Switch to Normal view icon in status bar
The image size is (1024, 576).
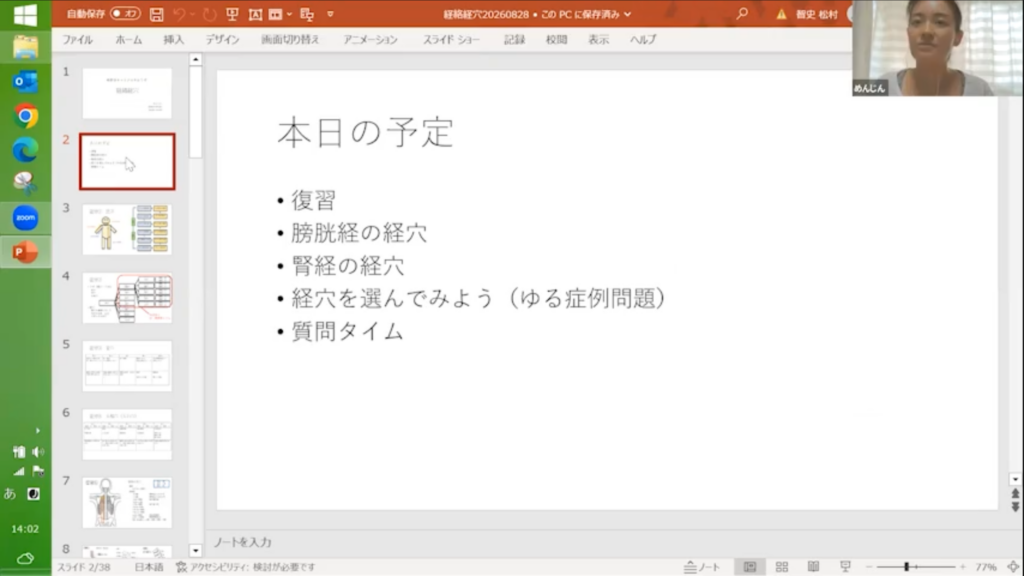[x=750, y=567]
